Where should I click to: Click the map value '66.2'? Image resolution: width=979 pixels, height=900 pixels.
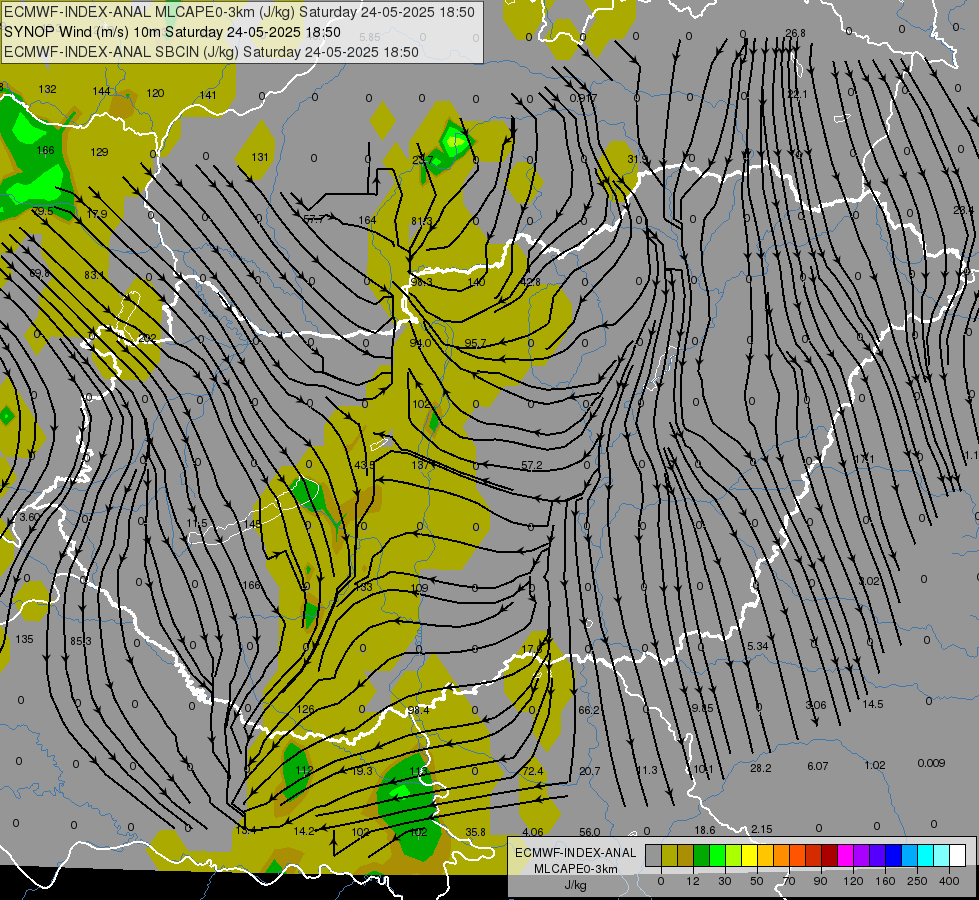[589, 710]
